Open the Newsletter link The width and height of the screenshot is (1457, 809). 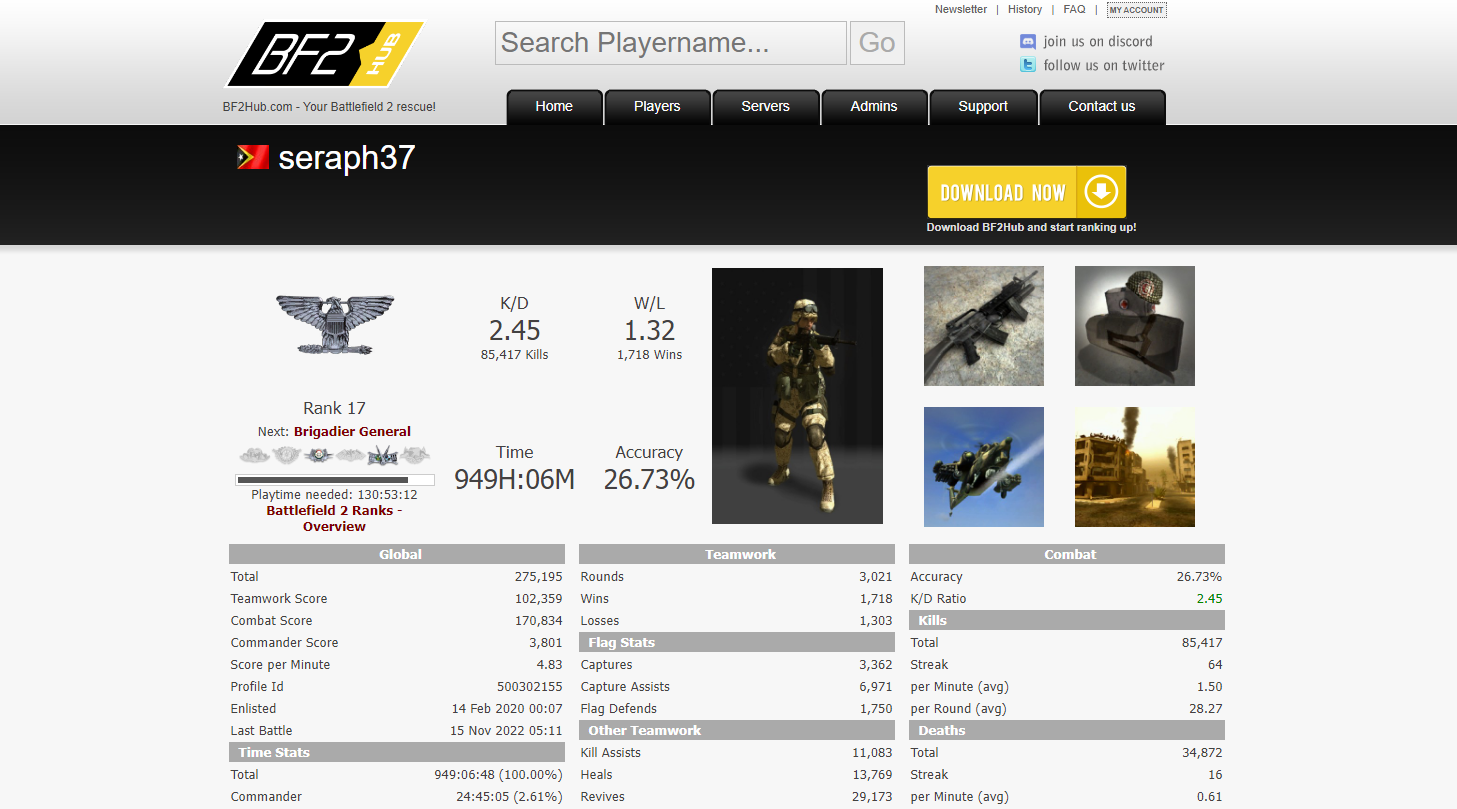[961, 9]
